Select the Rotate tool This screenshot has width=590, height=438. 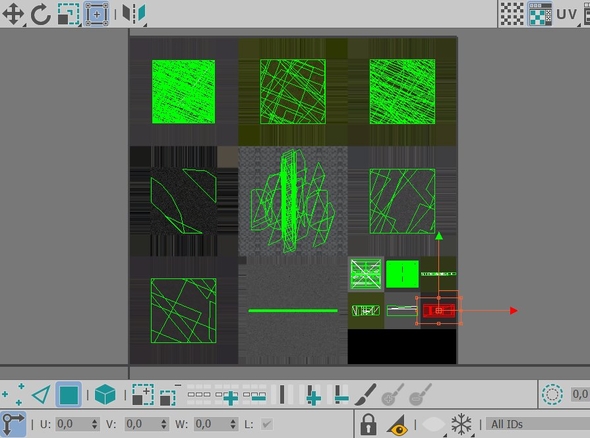tap(41, 14)
